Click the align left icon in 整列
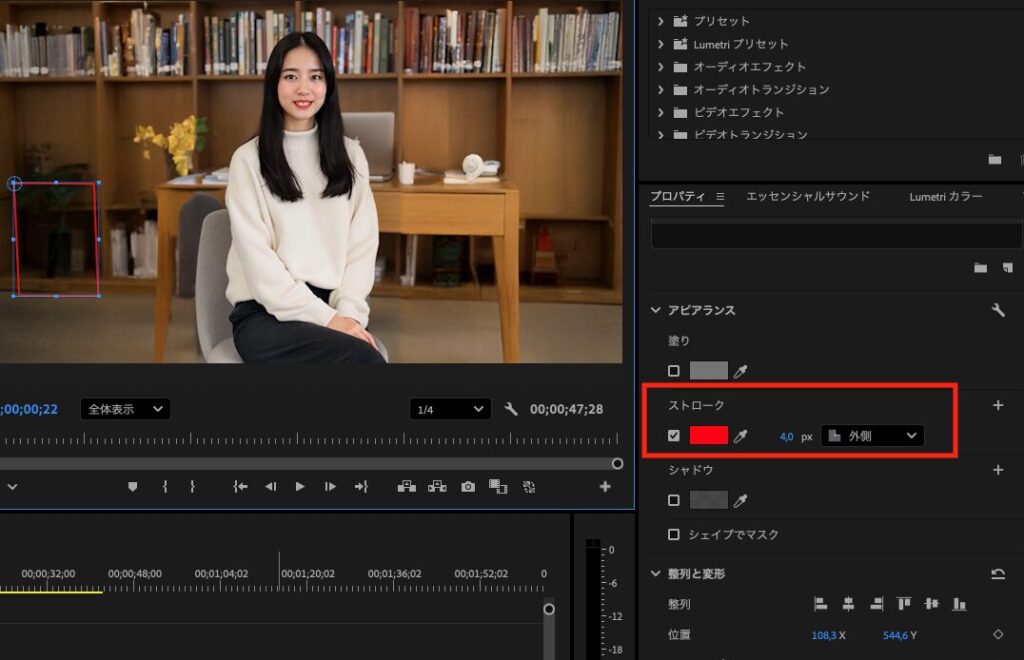This screenshot has height=660, width=1024. pyautogui.click(x=821, y=604)
